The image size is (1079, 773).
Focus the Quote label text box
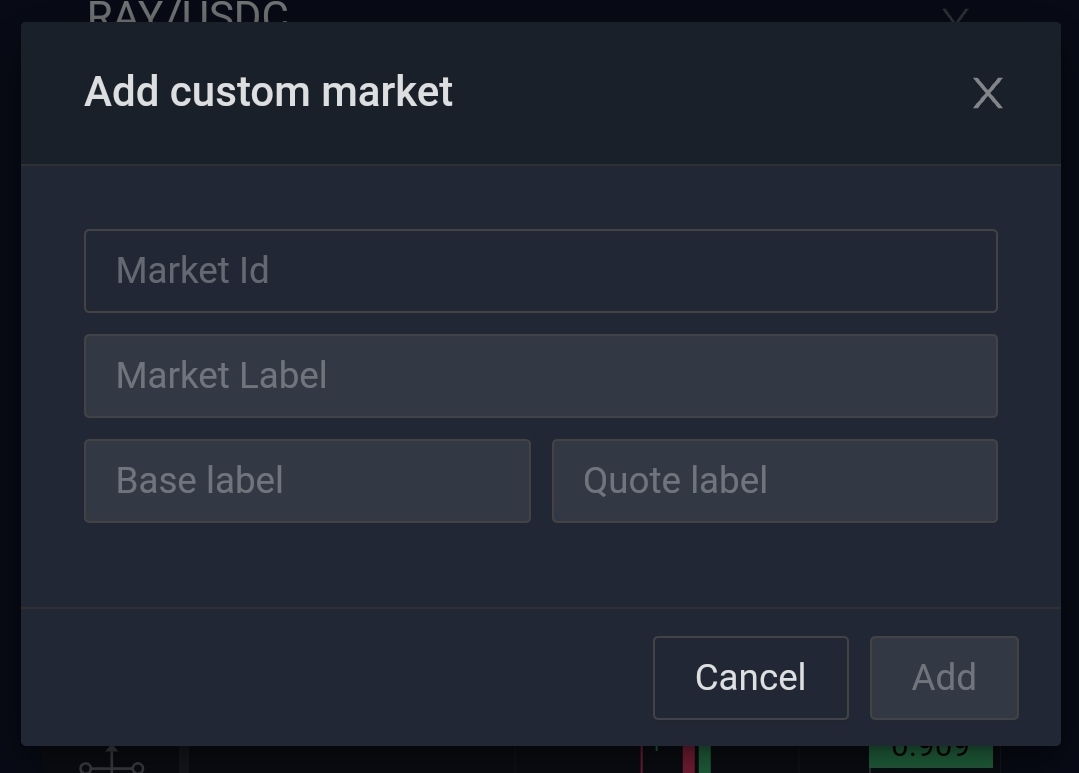774,481
